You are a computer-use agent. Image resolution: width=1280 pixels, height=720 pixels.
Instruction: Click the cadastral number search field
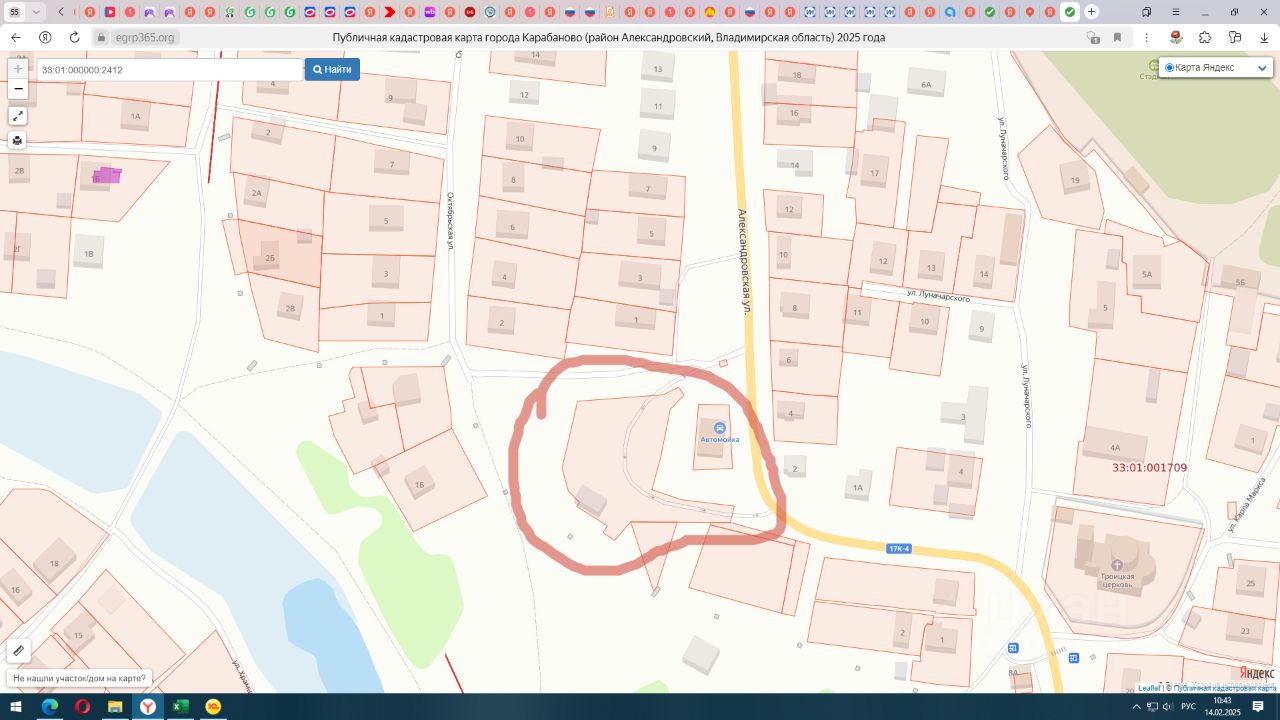click(170, 70)
